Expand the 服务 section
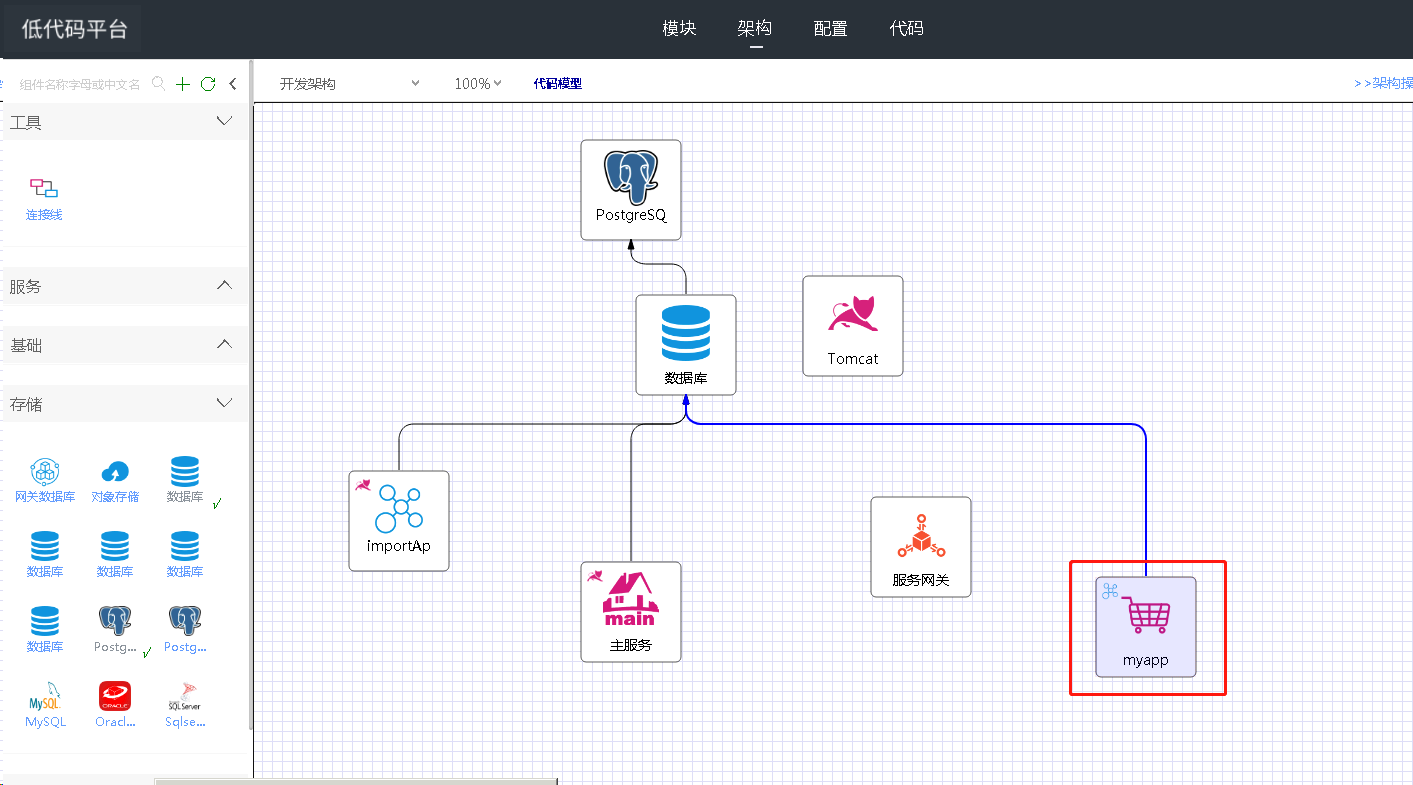This screenshot has height=785, width=1413. coord(225,286)
